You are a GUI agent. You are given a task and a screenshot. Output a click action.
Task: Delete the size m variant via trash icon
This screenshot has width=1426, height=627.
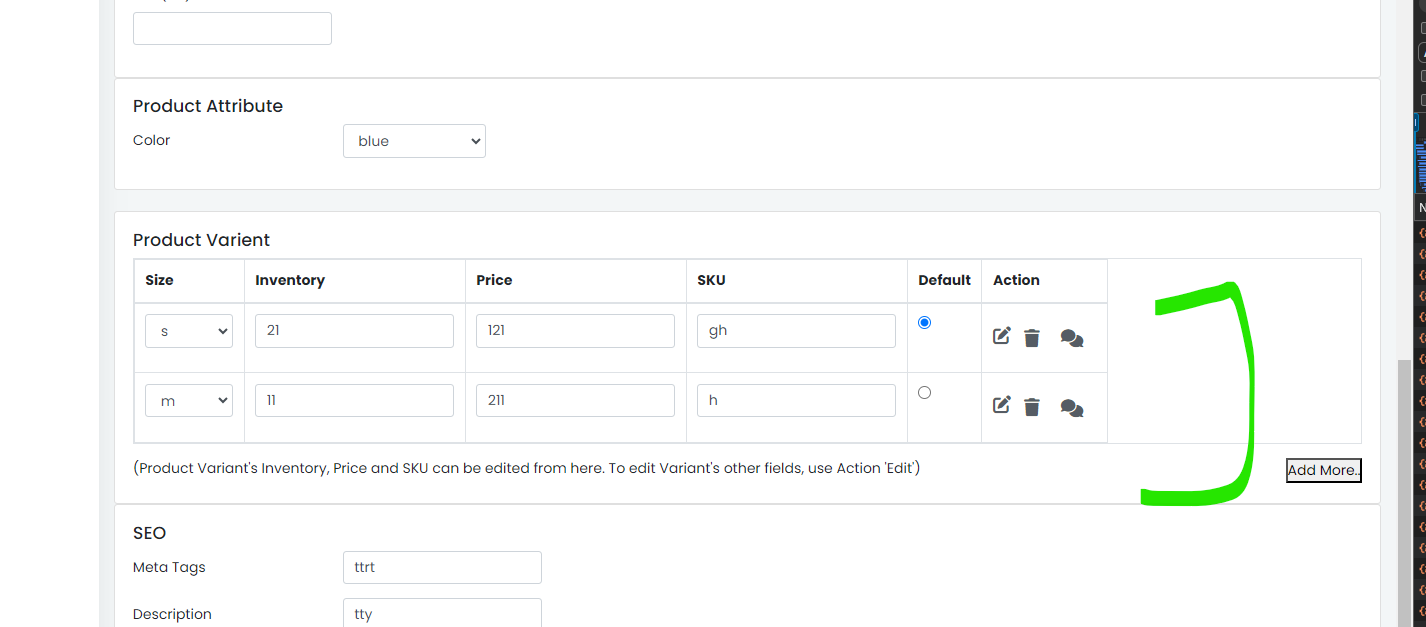pos(1032,407)
